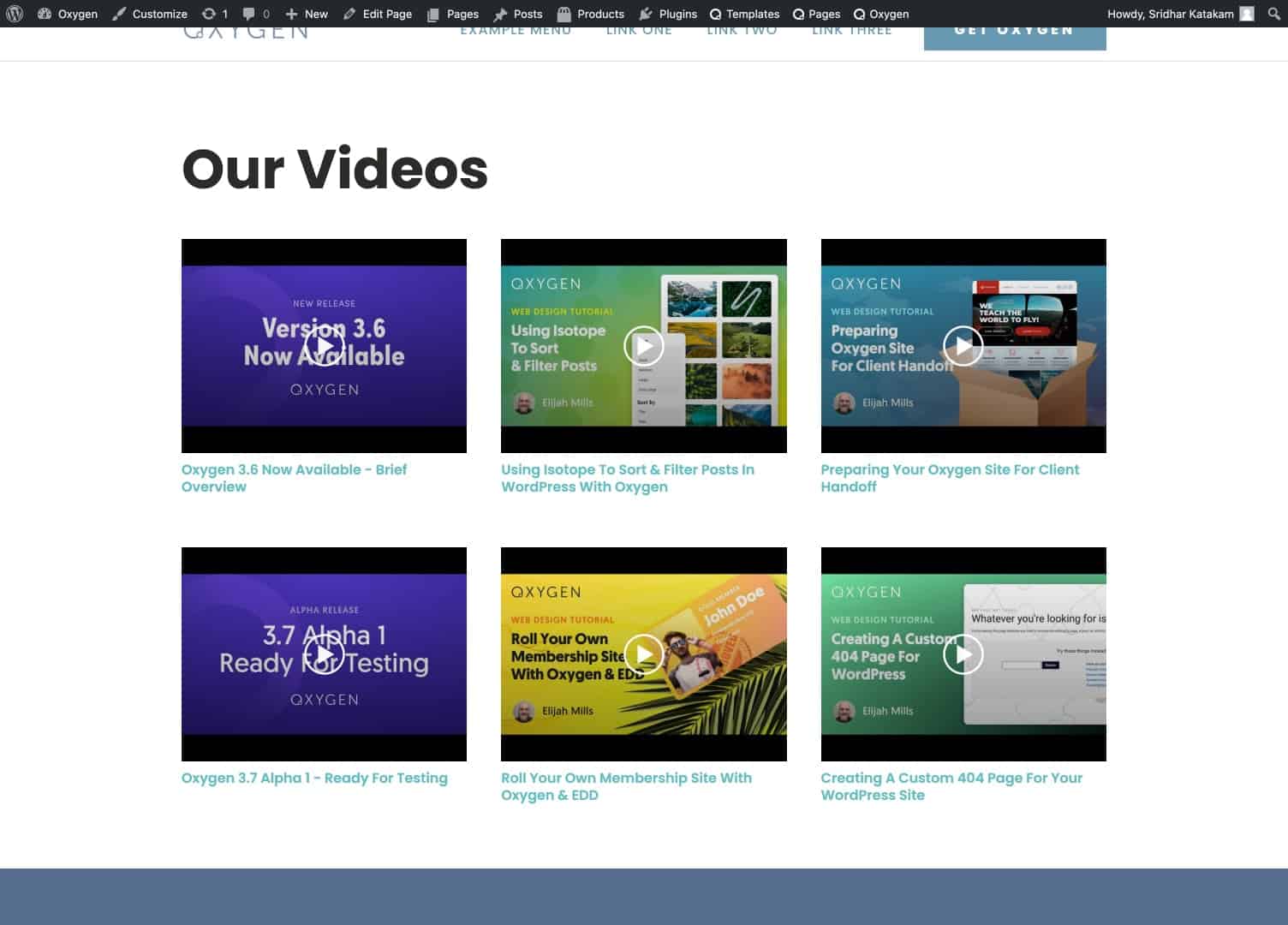Click the WordPress logo in admin bar

click(x=15, y=14)
